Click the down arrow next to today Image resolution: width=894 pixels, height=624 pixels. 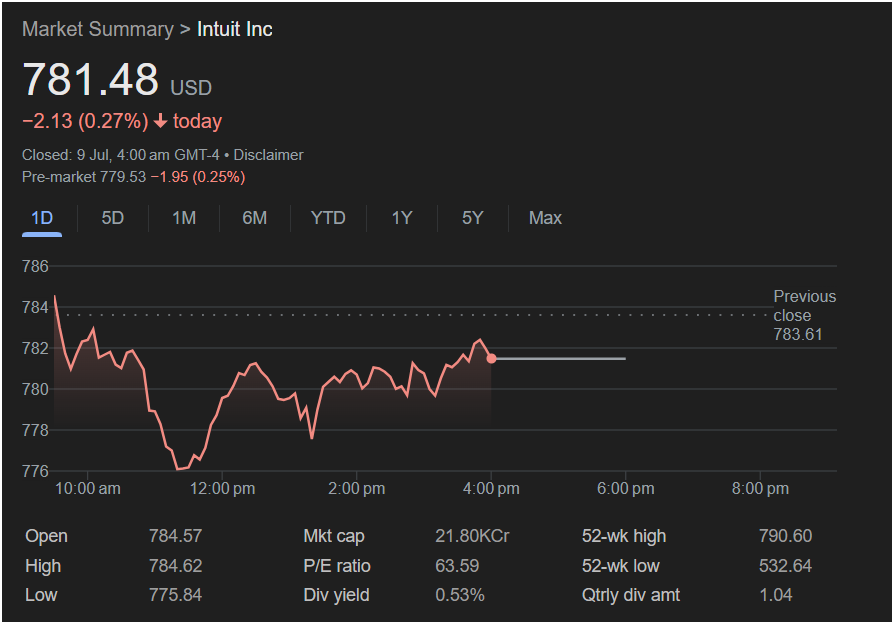tap(161, 120)
